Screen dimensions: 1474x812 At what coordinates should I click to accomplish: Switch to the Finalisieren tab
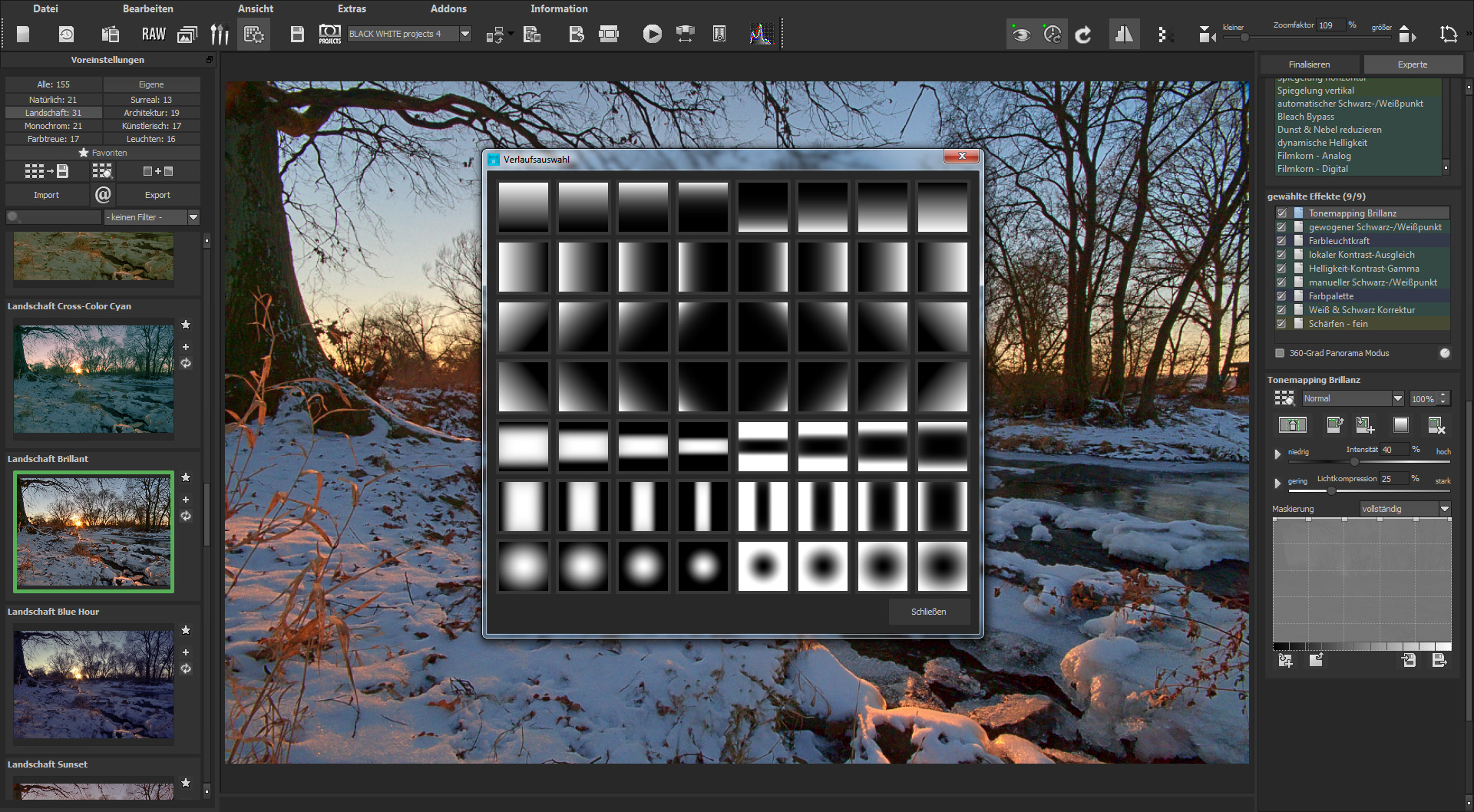click(1309, 64)
